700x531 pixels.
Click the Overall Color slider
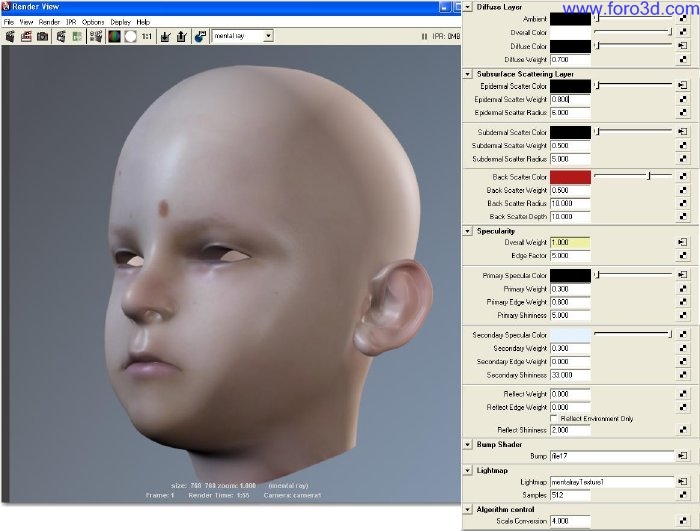(x=633, y=32)
